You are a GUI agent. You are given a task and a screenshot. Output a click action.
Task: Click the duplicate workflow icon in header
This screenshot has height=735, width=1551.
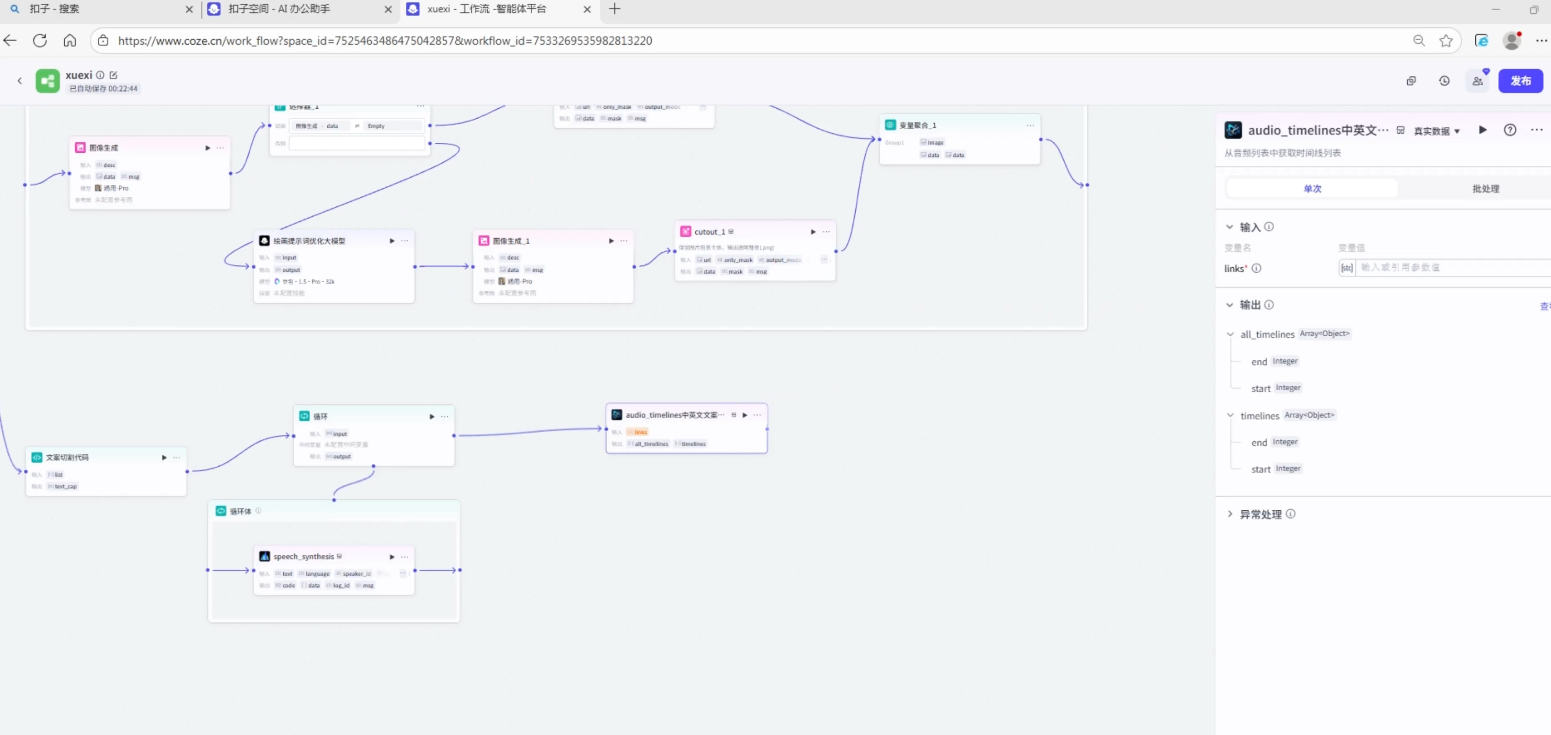click(1411, 81)
